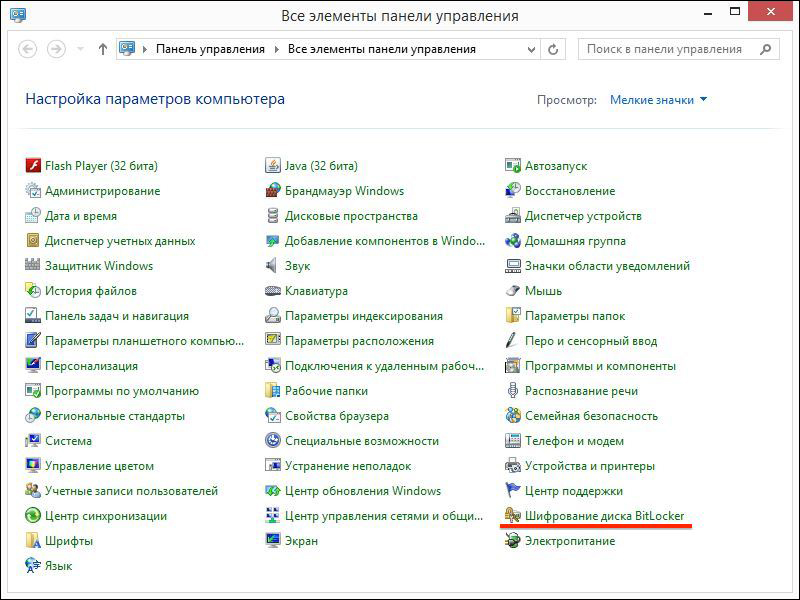Open Программы и компоненты link
Screen dimensions: 800x600
600,366
